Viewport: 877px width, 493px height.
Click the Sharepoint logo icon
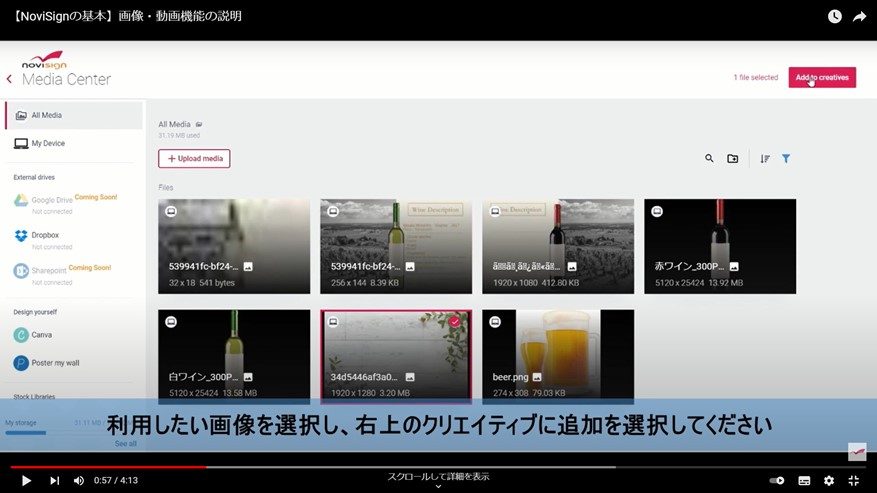click(x=21, y=271)
